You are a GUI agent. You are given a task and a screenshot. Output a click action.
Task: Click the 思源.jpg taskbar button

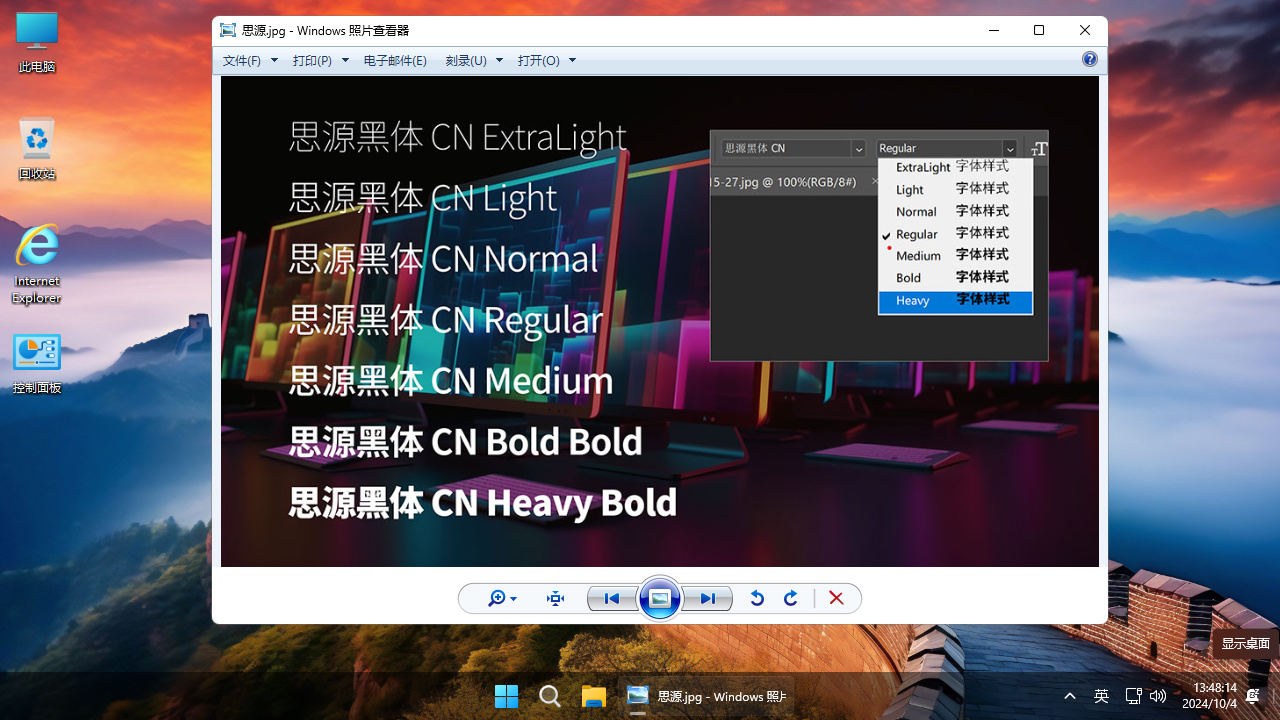706,696
